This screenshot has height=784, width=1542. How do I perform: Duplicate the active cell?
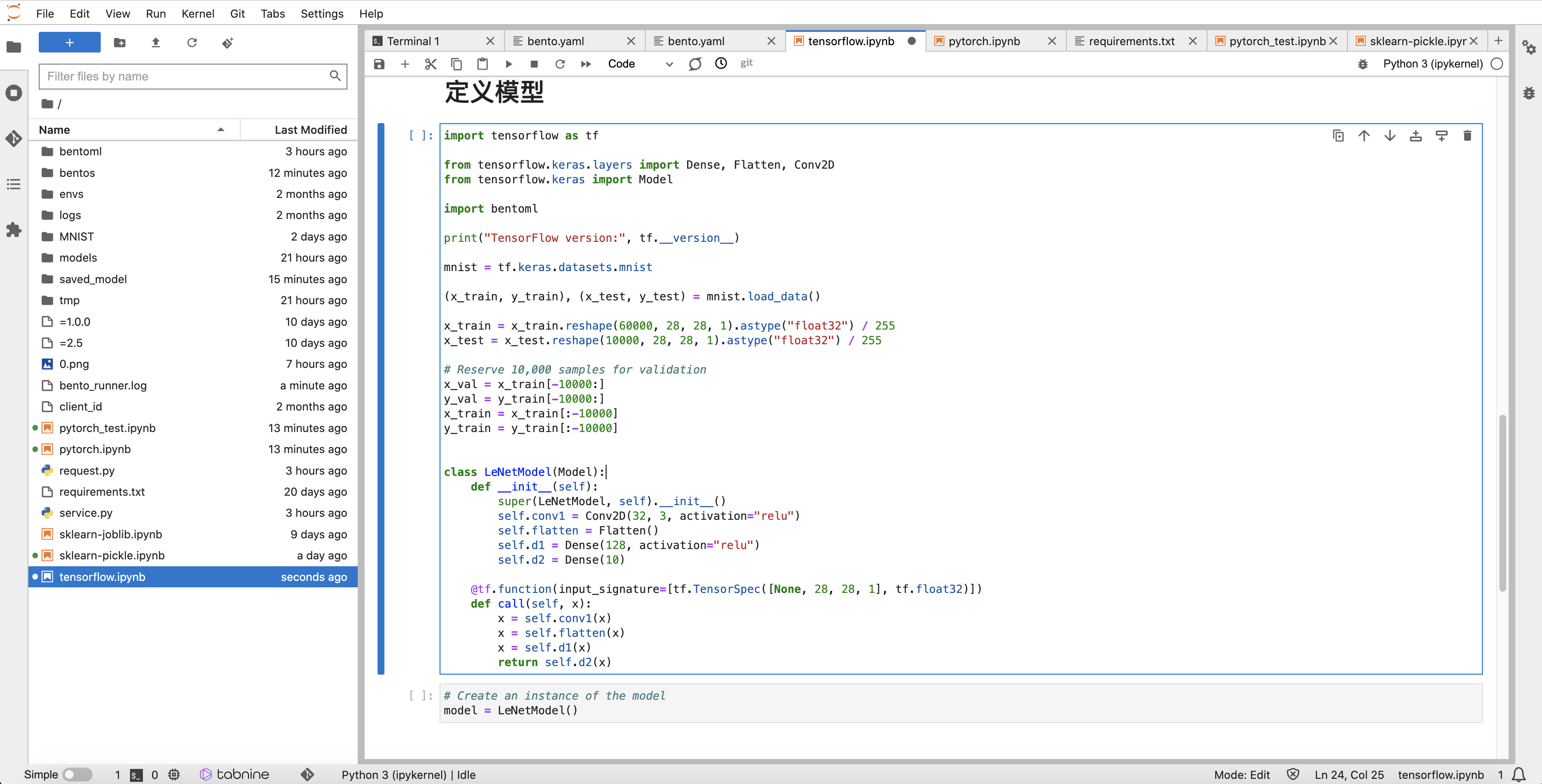coord(1338,136)
